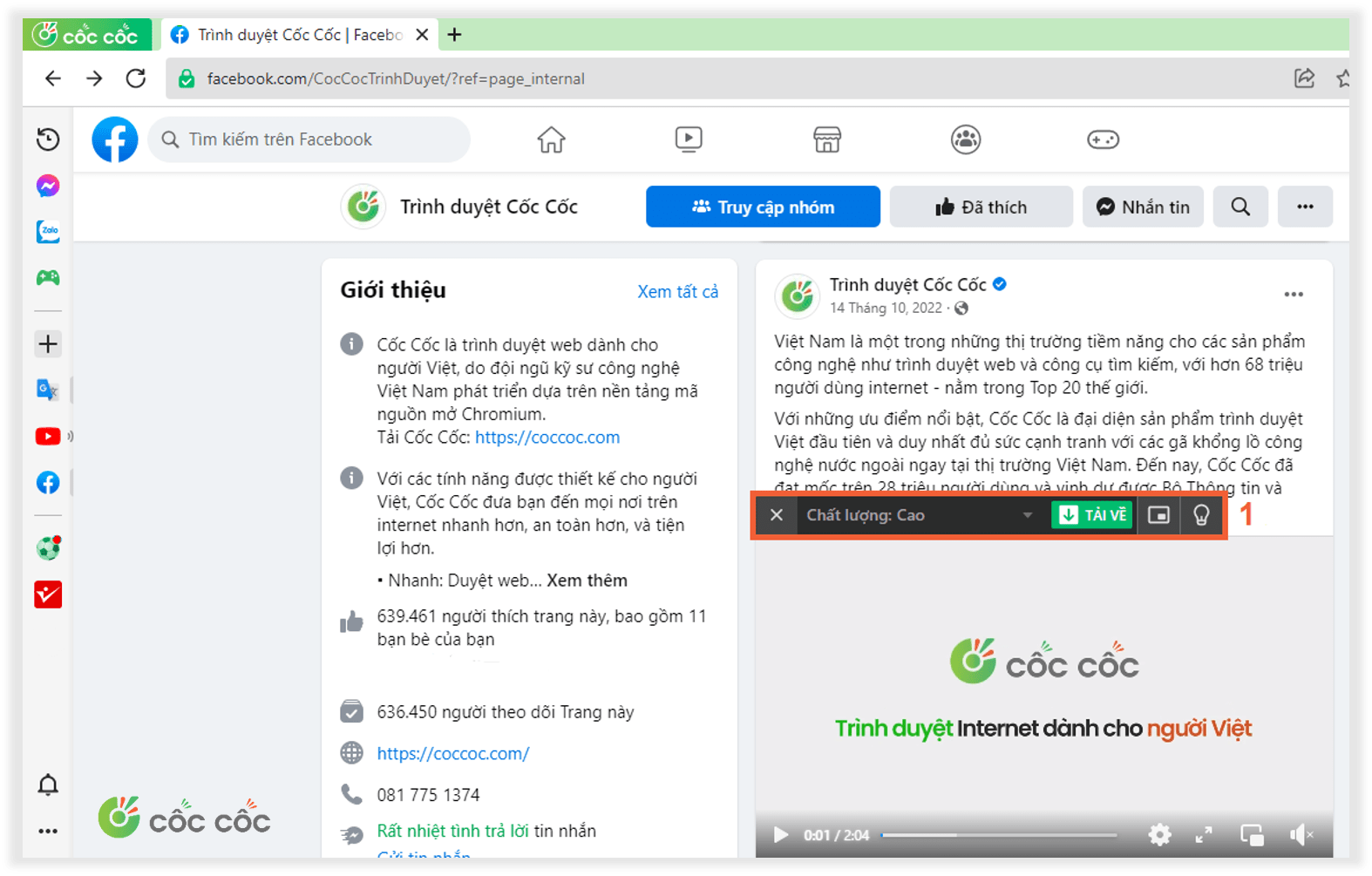Screen dimensions: 1372x876
Task: Open the post options three-dot menu
Action: [1294, 295]
